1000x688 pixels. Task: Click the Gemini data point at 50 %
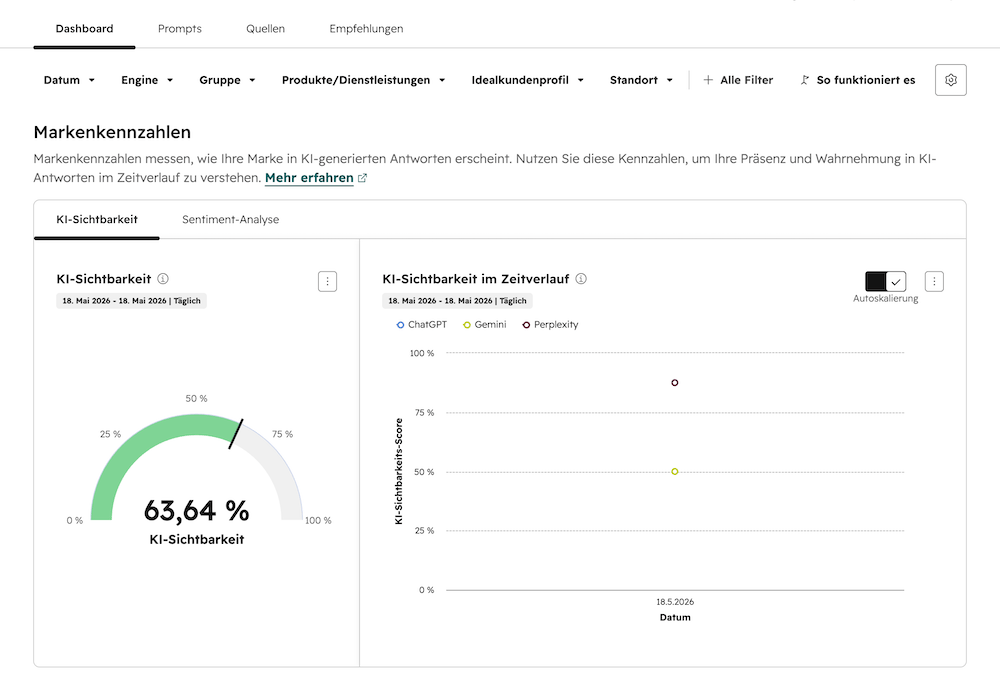pos(675,472)
